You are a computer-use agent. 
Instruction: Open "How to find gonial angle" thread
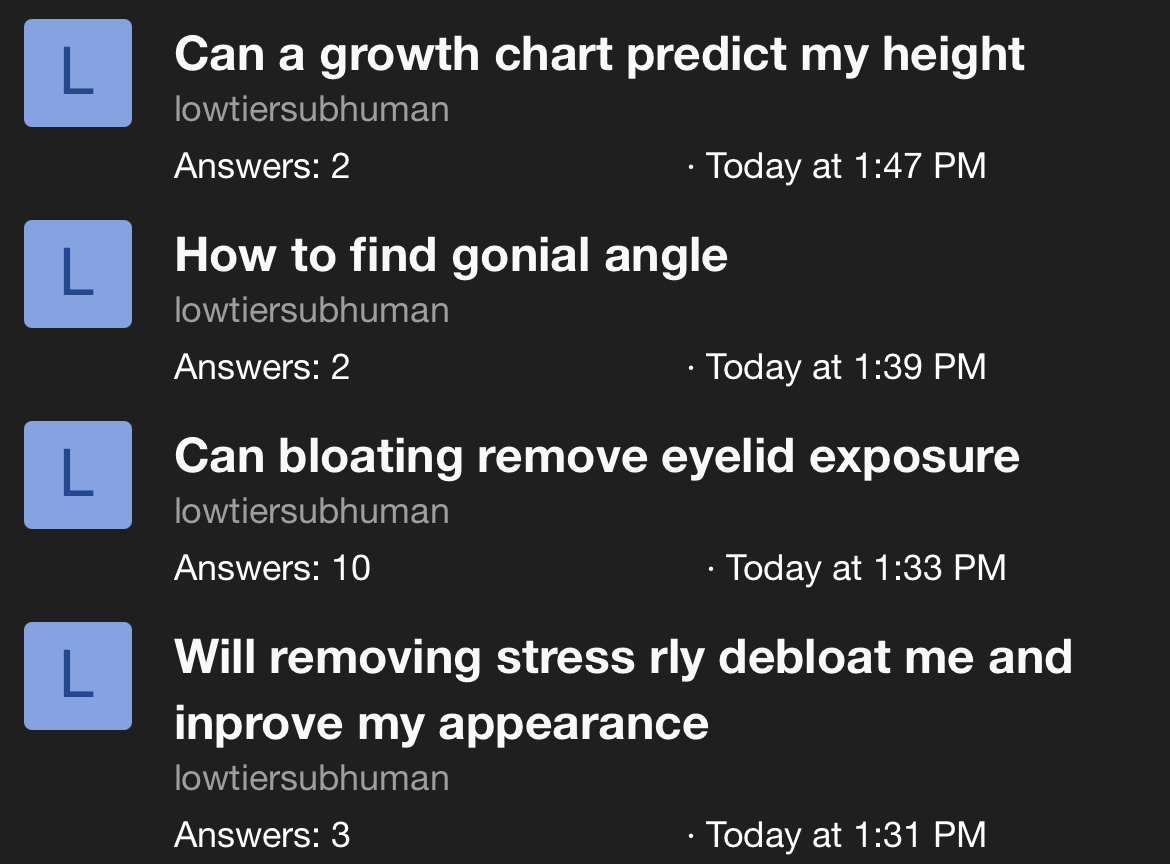(x=451, y=256)
